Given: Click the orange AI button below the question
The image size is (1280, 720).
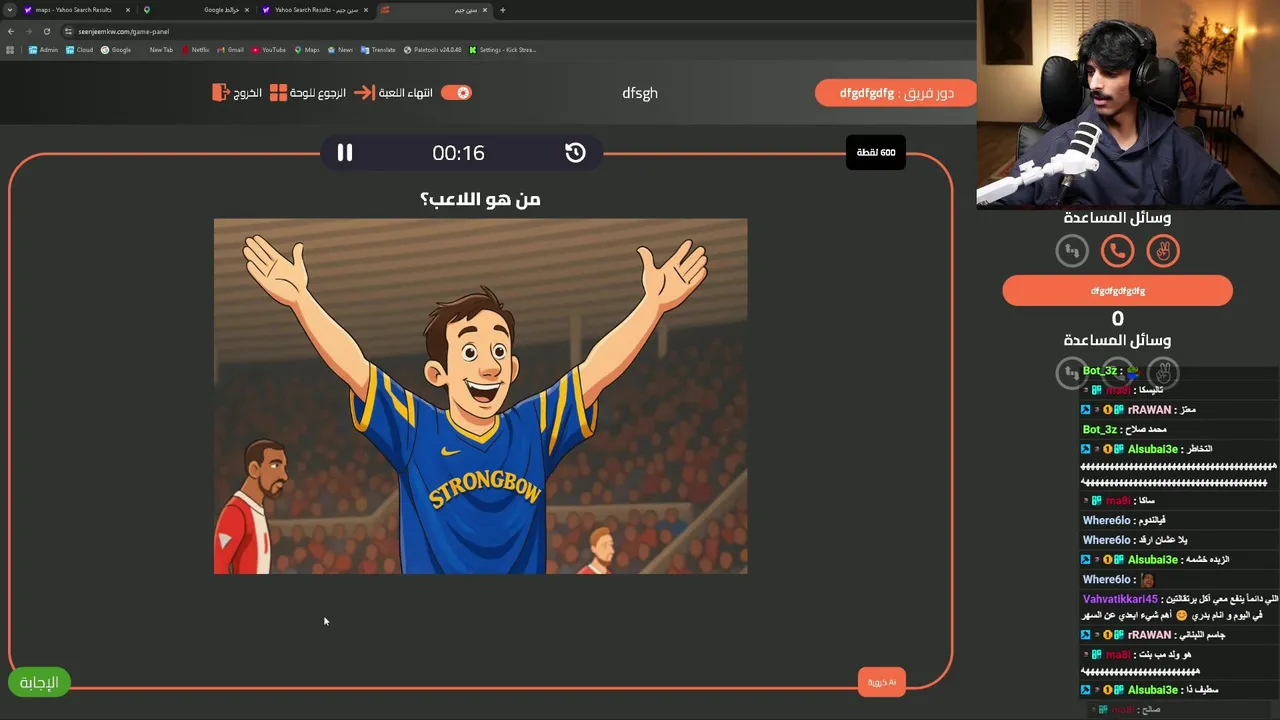Looking at the screenshot, I should pyautogui.click(x=881, y=682).
